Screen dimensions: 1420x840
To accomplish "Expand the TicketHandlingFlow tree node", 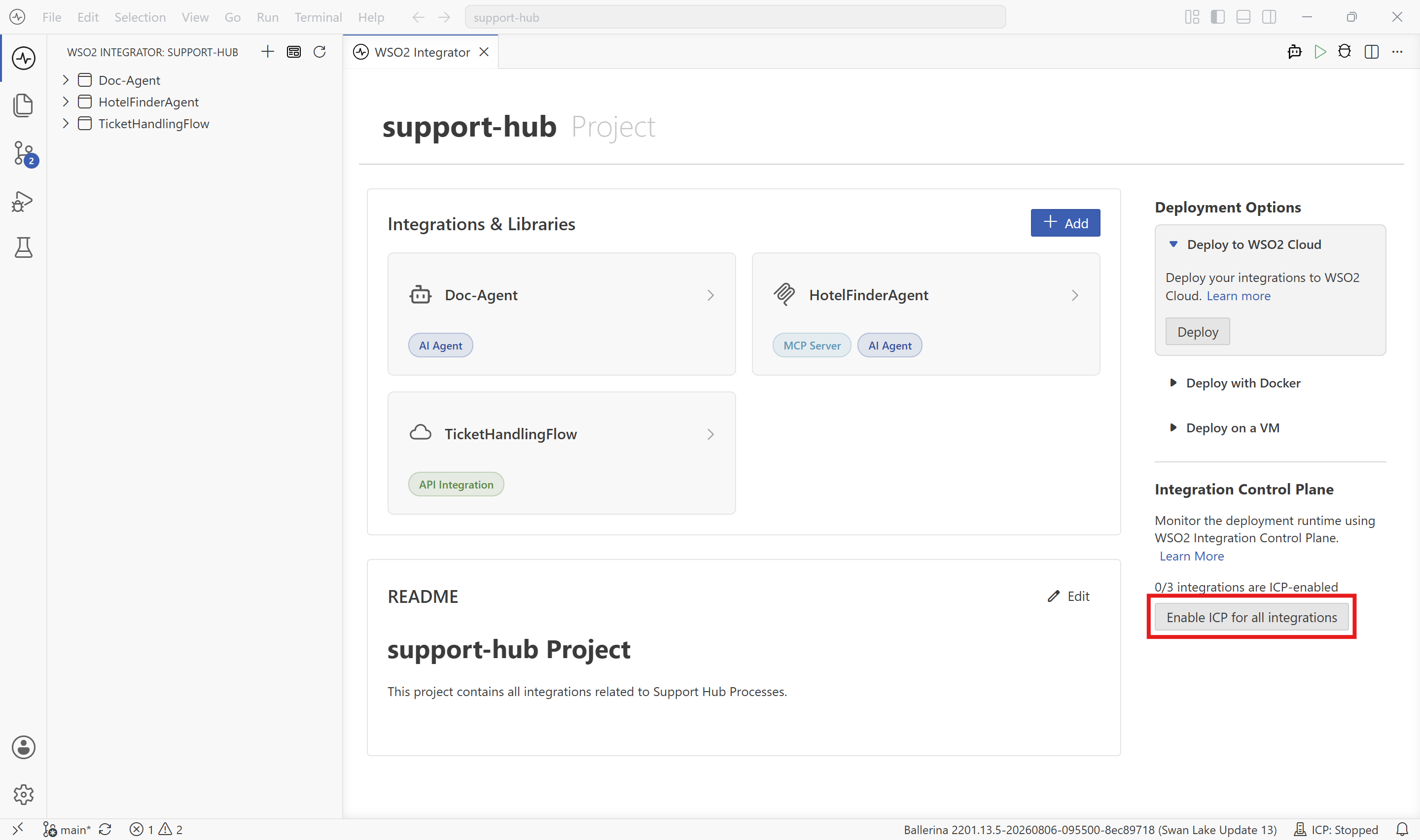I will [66, 123].
